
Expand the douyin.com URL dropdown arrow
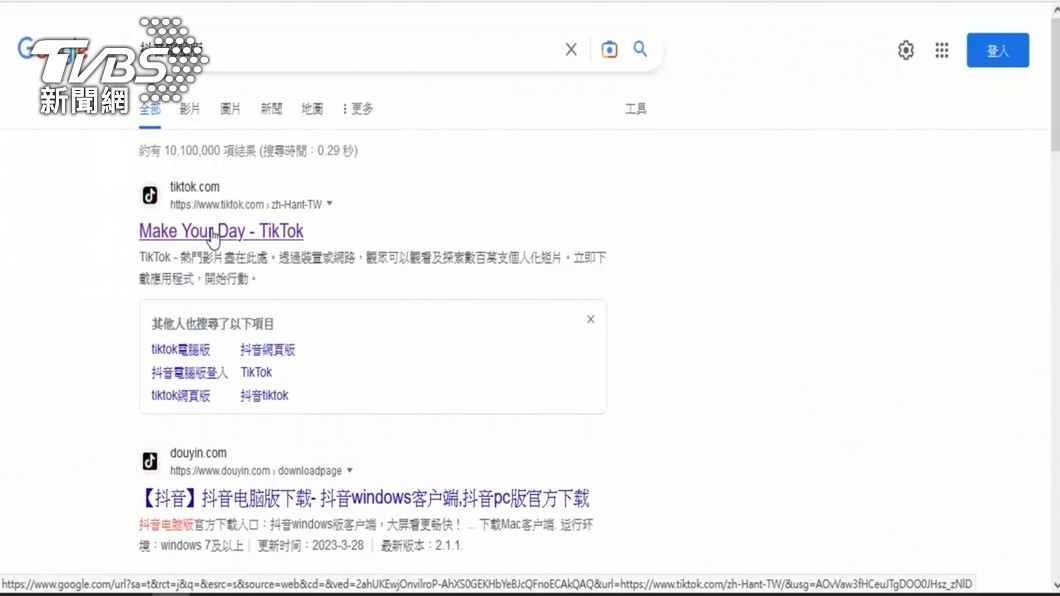[x=350, y=470]
